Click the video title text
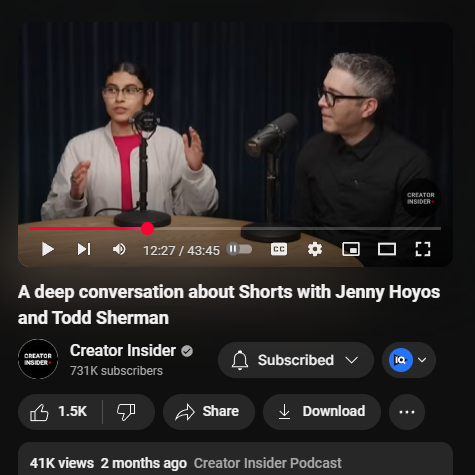This screenshot has height=475, width=475. (x=229, y=305)
